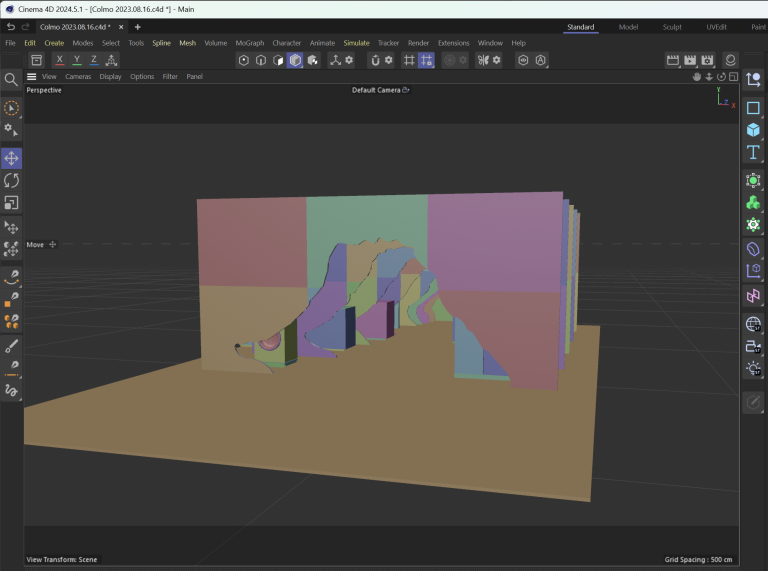Toggle Z axis lock
The height and width of the screenshot is (571, 768).
pos(94,60)
